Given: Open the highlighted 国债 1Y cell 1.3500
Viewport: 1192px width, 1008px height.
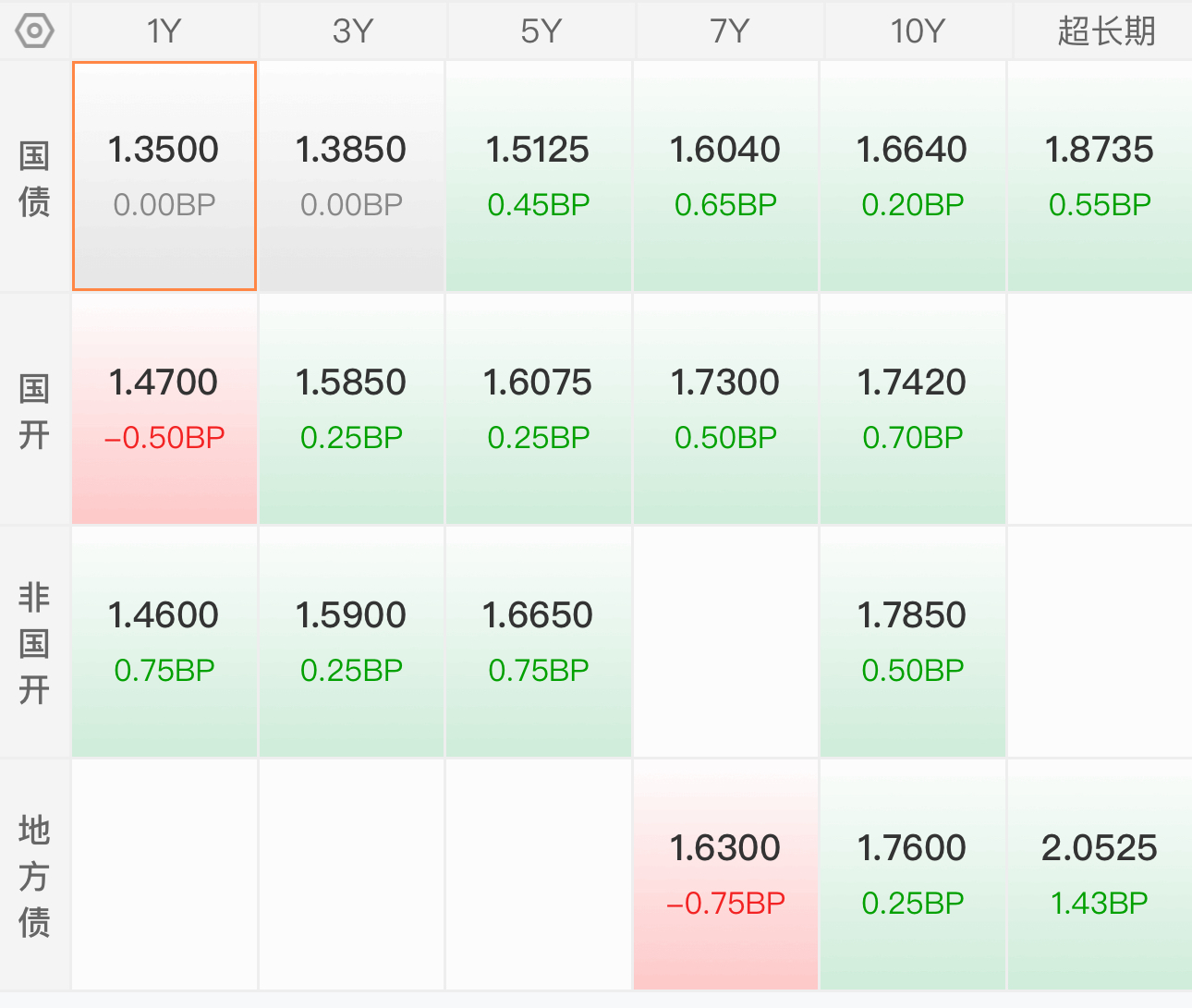Looking at the screenshot, I should tap(164, 176).
